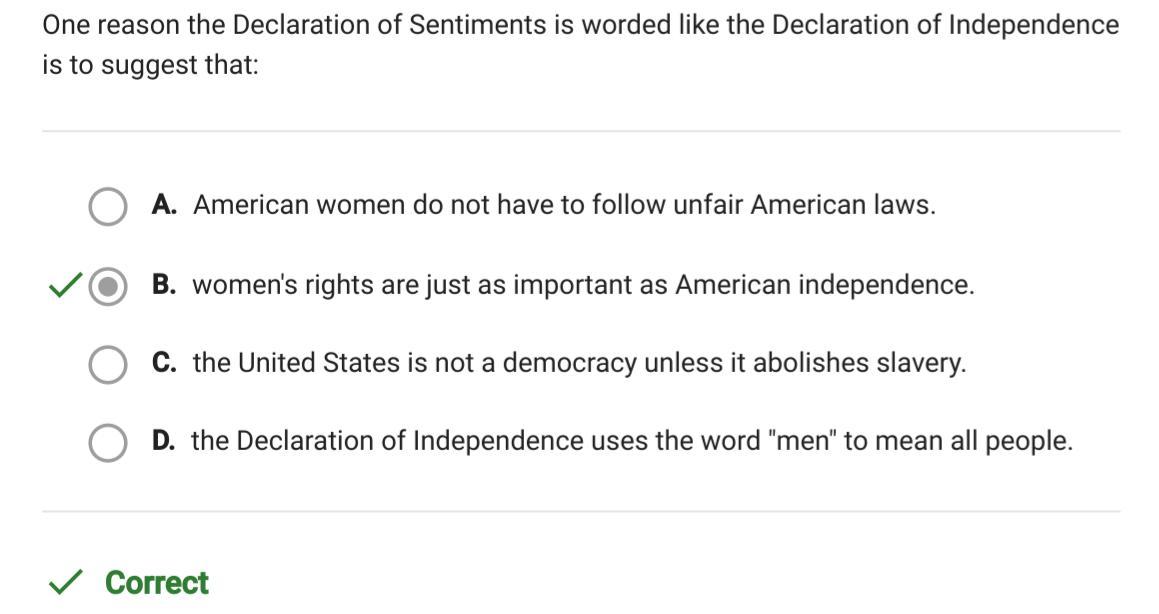Click the bold letter B label
1159x614 pixels.
[164, 285]
